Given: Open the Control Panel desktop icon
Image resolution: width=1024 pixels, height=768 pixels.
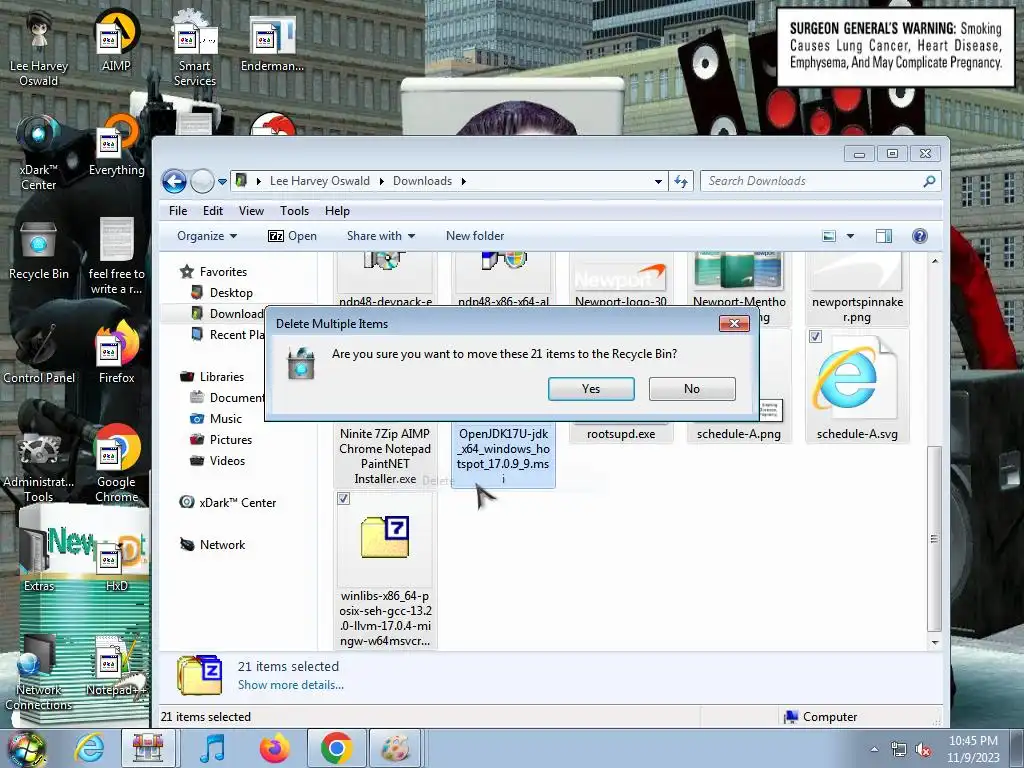Looking at the screenshot, I should pyautogui.click(x=39, y=353).
